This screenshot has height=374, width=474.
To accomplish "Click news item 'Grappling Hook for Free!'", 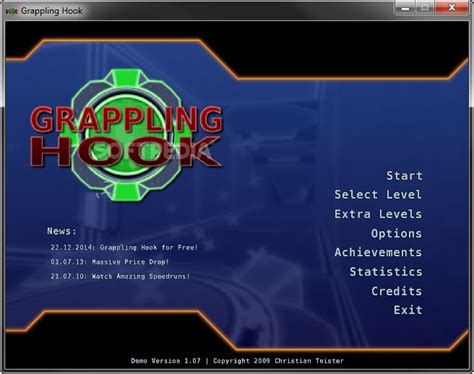I will tap(124, 248).
